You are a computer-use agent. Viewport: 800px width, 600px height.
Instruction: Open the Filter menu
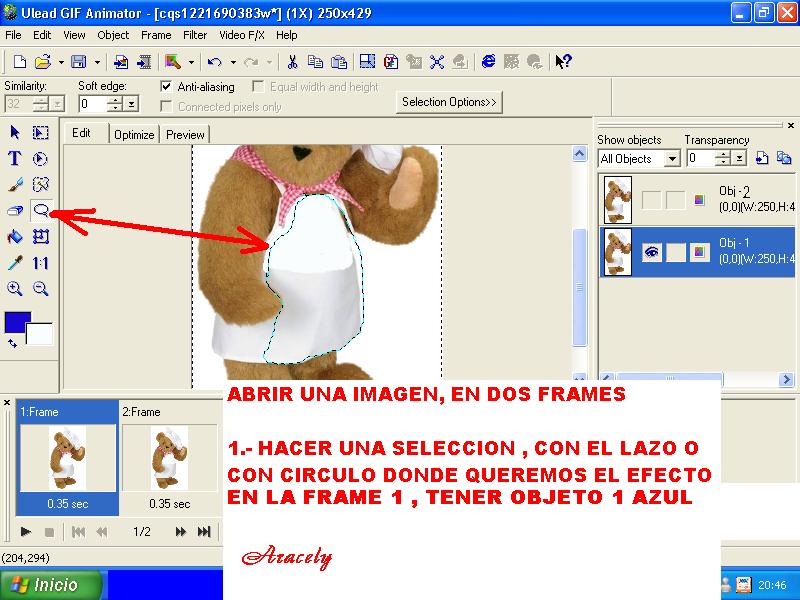point(195,35)
